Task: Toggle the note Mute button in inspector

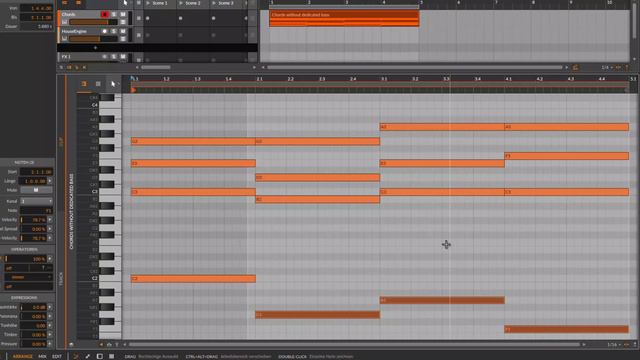Action: pyautogui.click(x=36, y=190)
